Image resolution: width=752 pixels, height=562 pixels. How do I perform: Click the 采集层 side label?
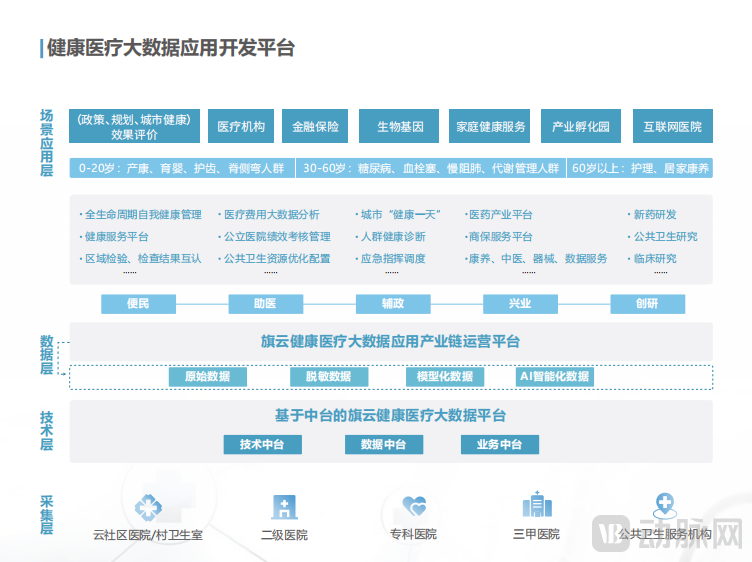pyautogui.click(x=47, y=515)
